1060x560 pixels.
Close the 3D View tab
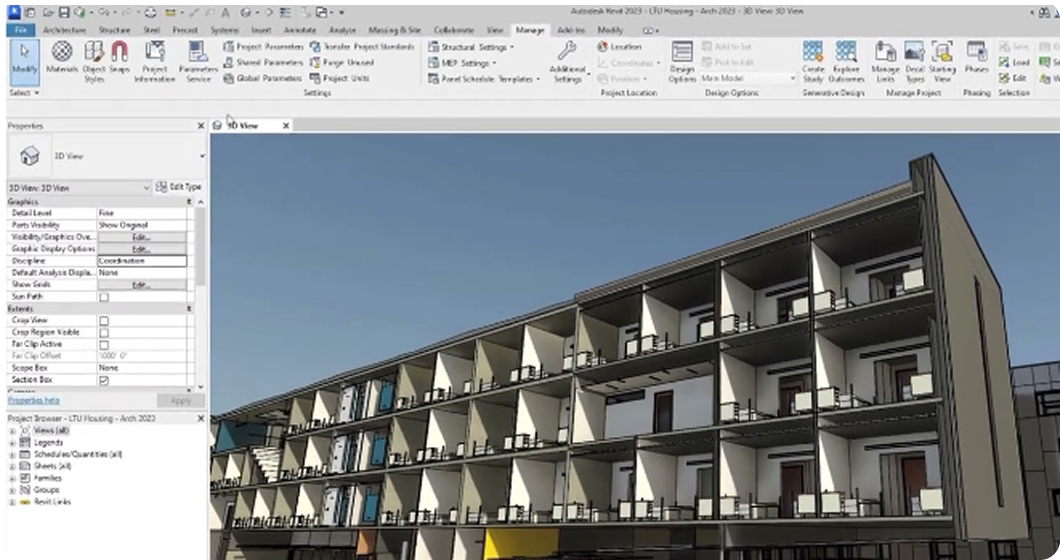click(x=285, y=126)
